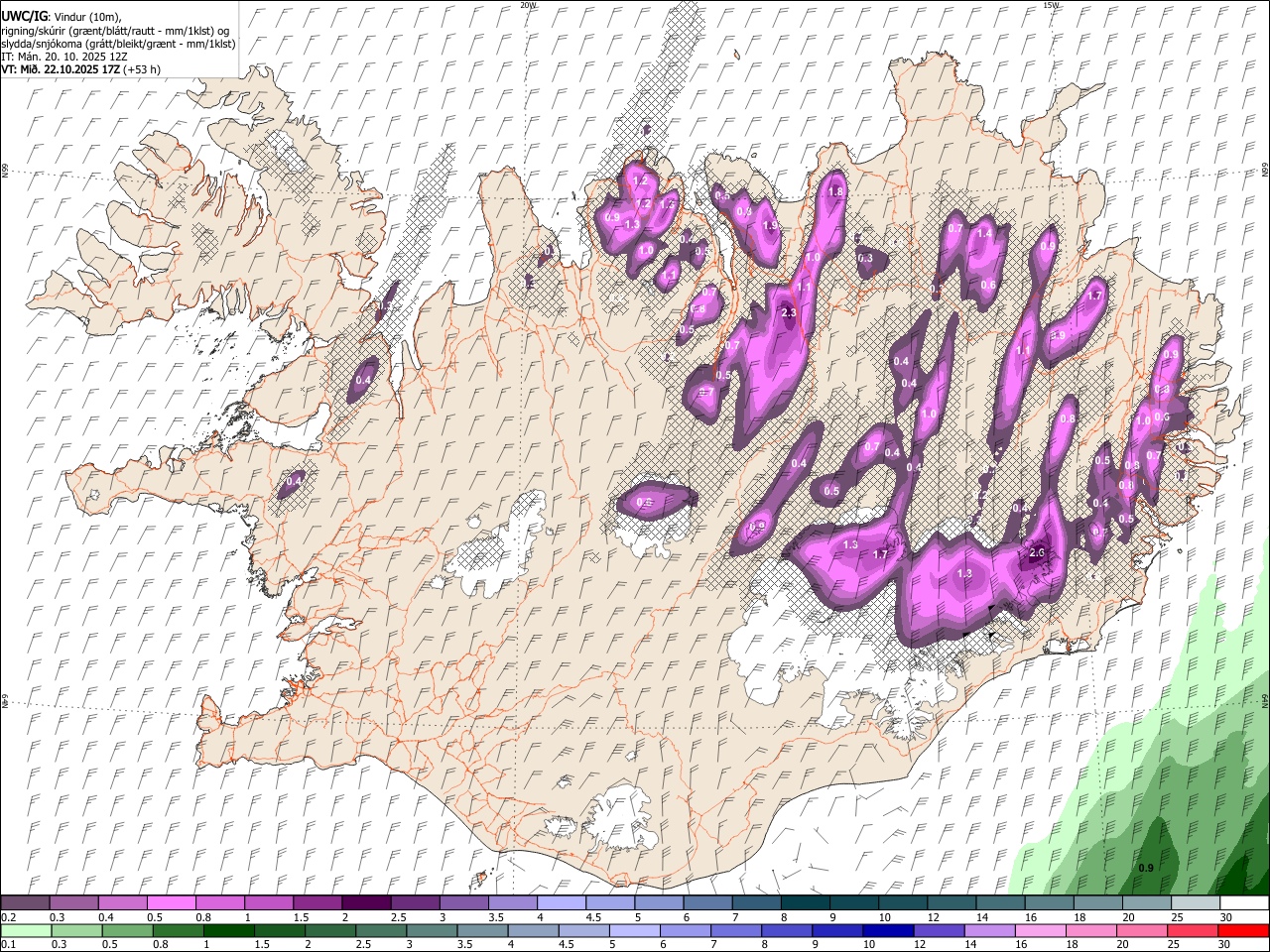Pick light gray upper-scale swatch at 25
This screenshot has height=952, width=1270.
1196,902
